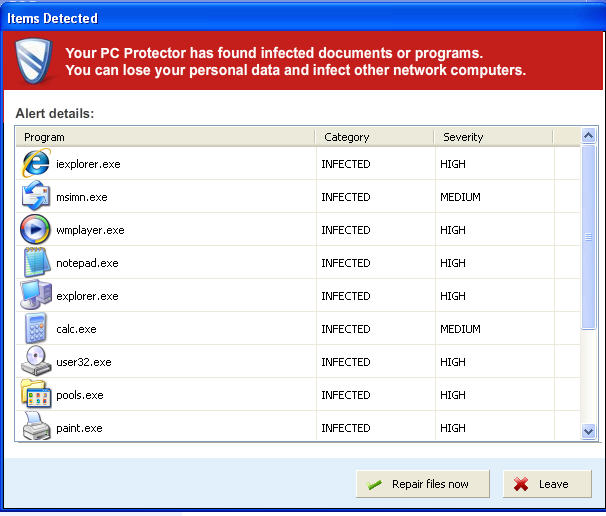Click the shield icon in the red banner
Viewport: 606px width, 516px height.
pos(33,61)
